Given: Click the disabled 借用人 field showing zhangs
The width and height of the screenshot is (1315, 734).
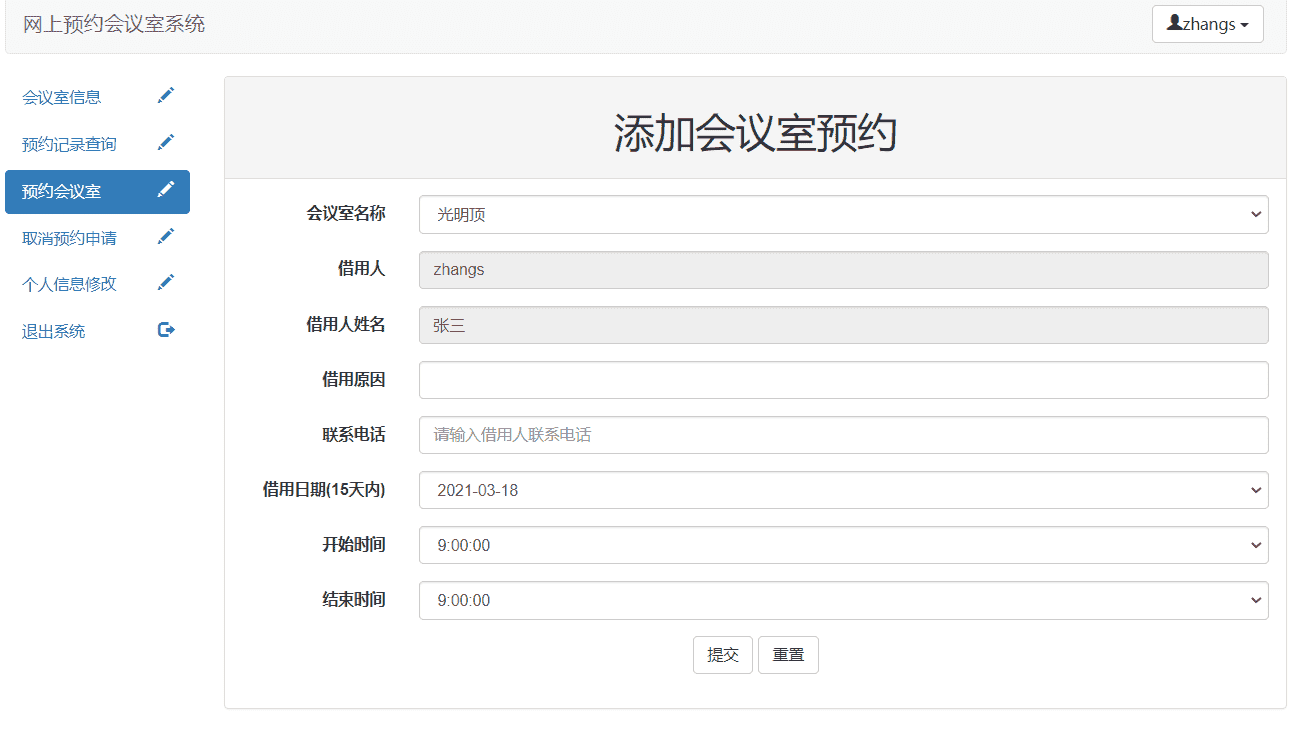Looking at the screenshot, I should [843, 270].
